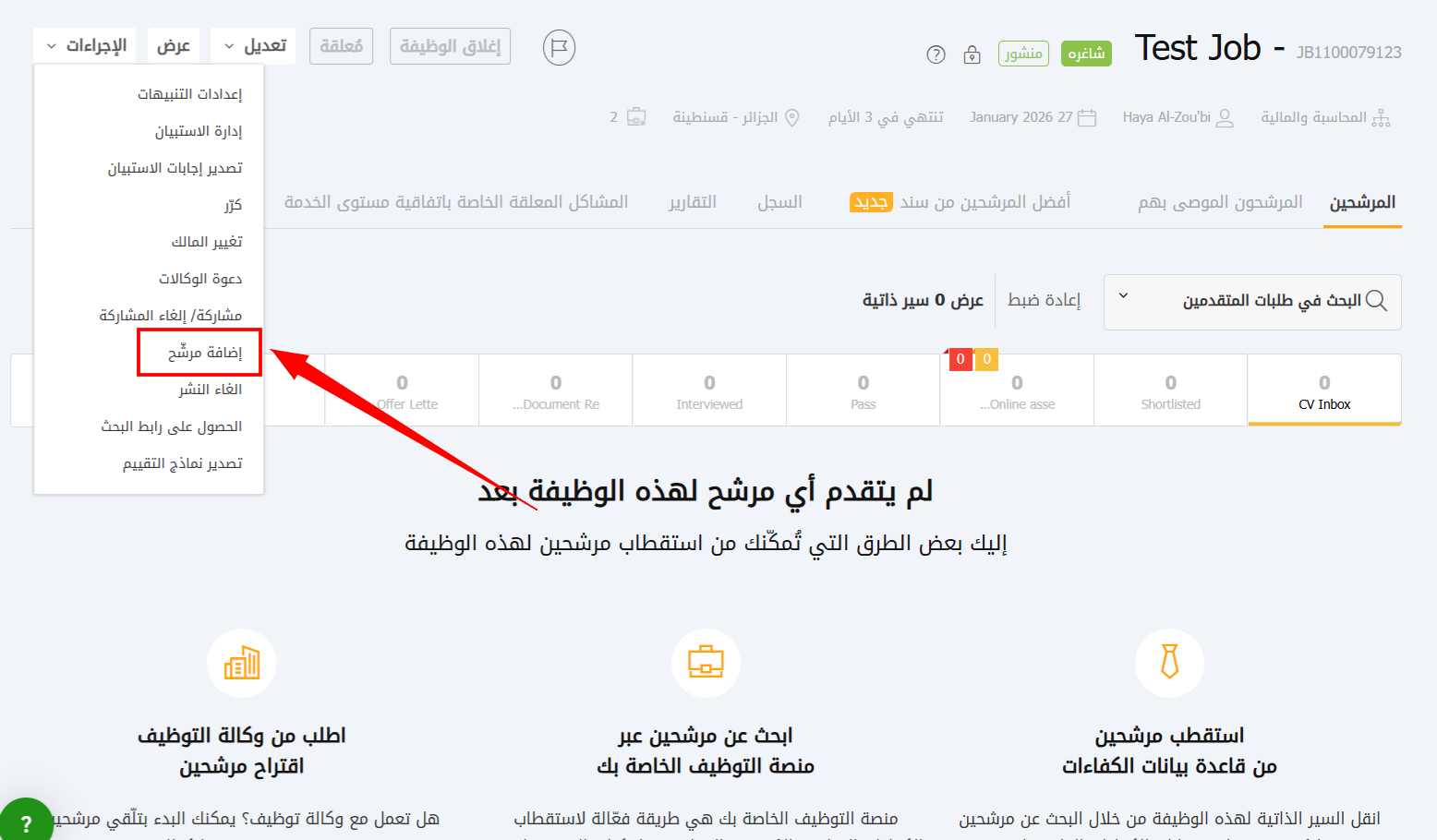
Task: Click the lock icon beside منشور badge
Action: (x=972, y=54)
